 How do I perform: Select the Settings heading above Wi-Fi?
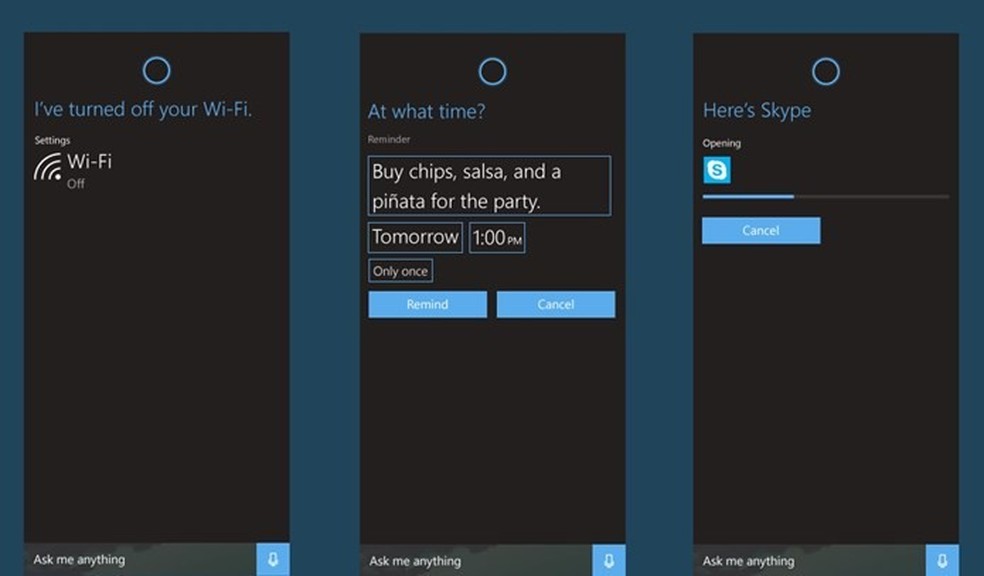[51, 140]
